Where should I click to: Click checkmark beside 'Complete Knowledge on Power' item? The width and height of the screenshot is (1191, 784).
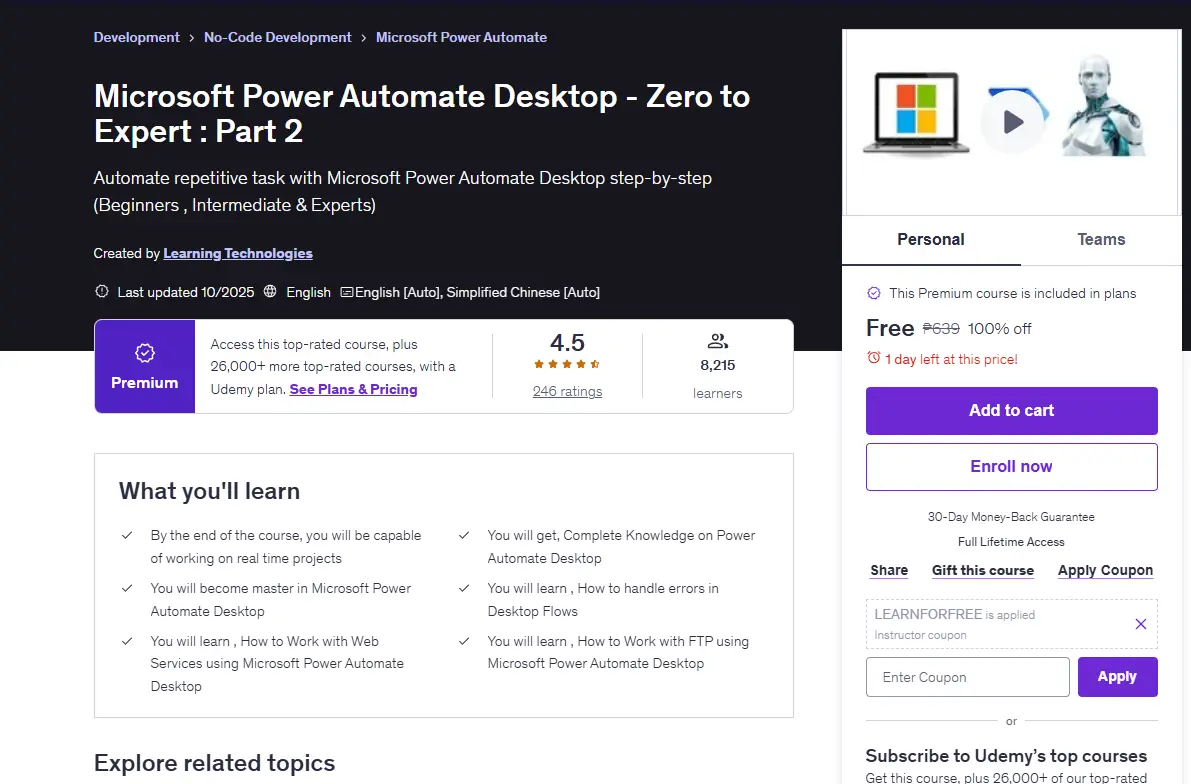(464, 536)
